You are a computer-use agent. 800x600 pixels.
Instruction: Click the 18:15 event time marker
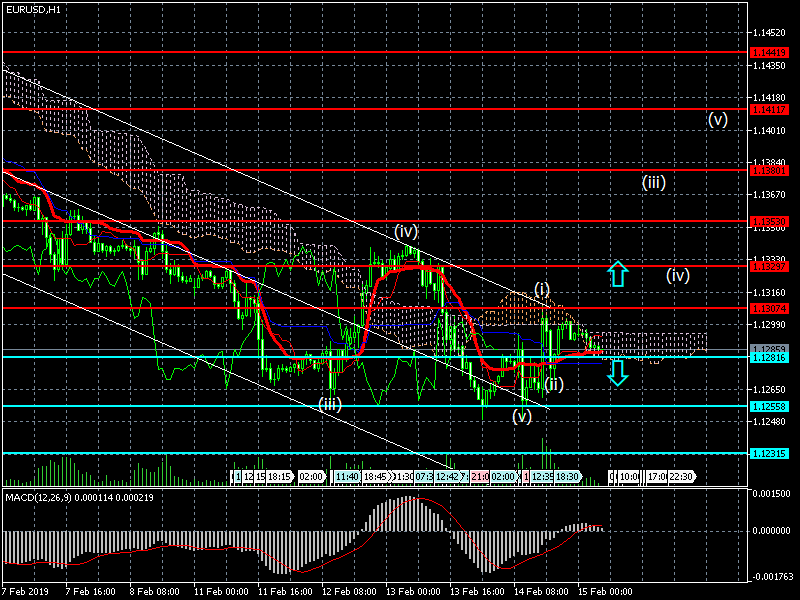[x=279, y=477]
